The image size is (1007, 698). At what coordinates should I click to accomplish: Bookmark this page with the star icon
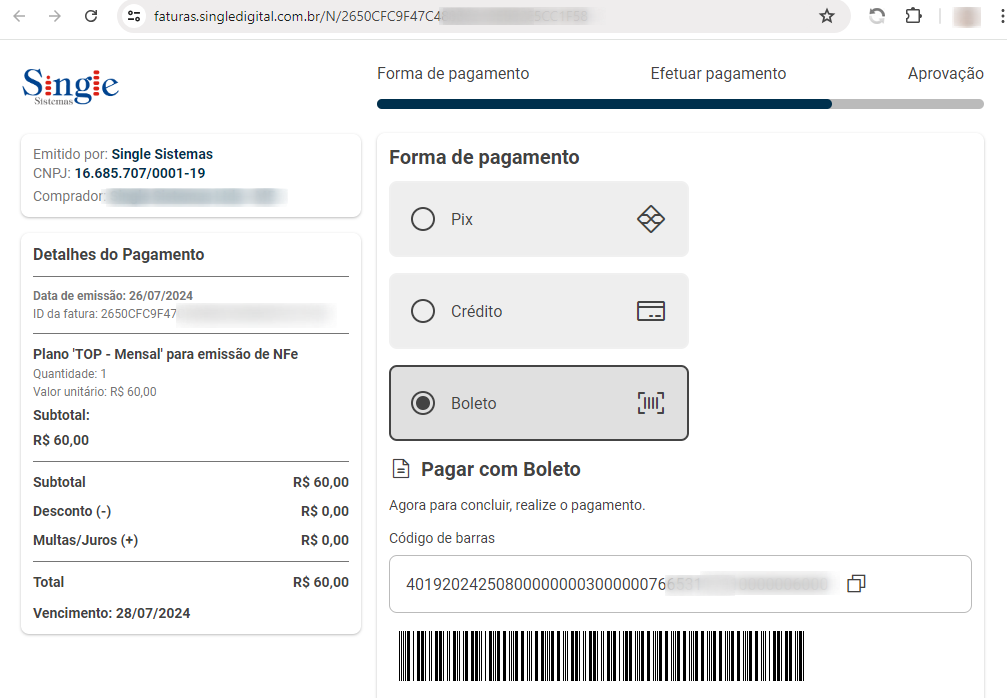coord(827,16)
